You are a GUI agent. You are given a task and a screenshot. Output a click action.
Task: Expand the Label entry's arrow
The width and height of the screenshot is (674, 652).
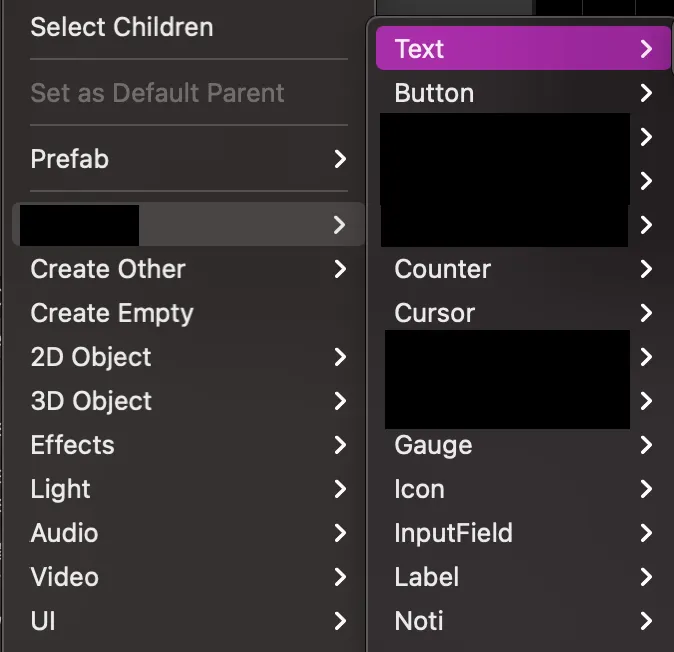pos(646,577)
